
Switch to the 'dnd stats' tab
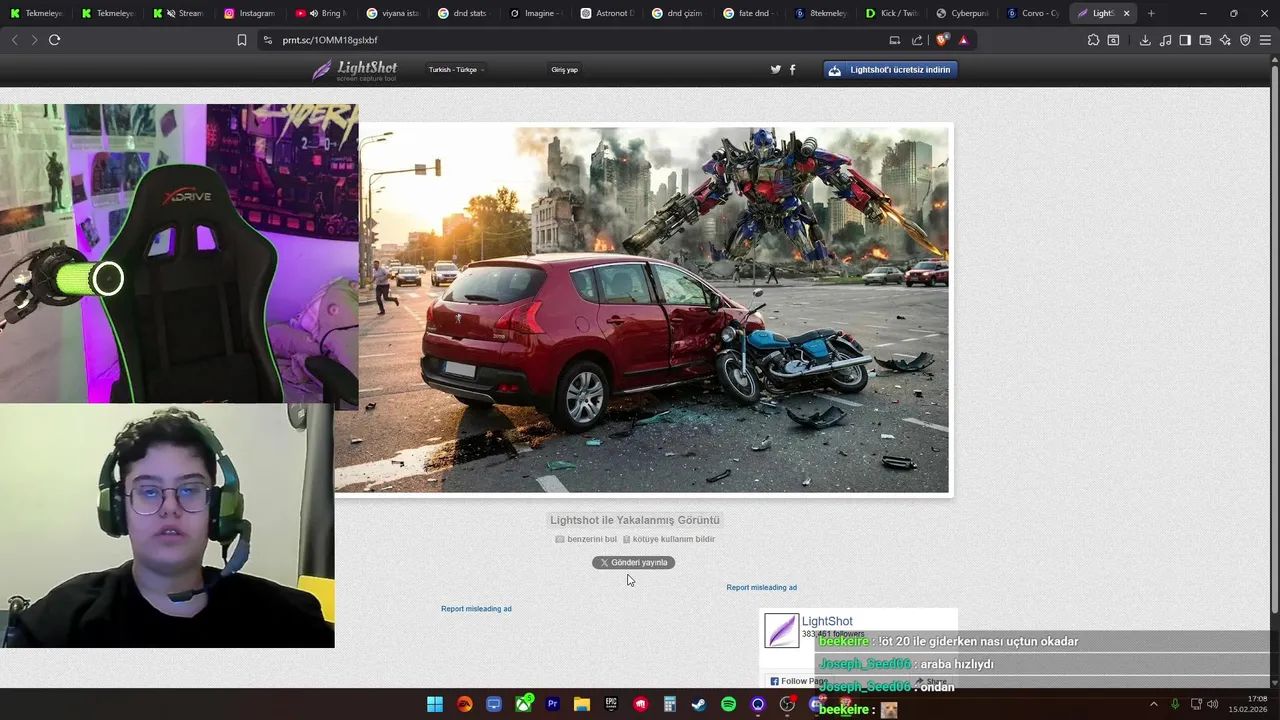[463, 13]
